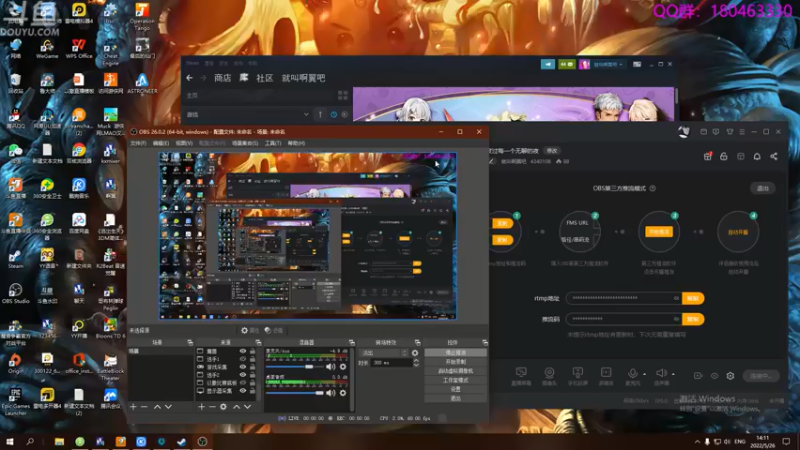The height and width of the screenshot is (450, 800).
Task: Remove the selected scene in OBS
Action: coord(144,407)
